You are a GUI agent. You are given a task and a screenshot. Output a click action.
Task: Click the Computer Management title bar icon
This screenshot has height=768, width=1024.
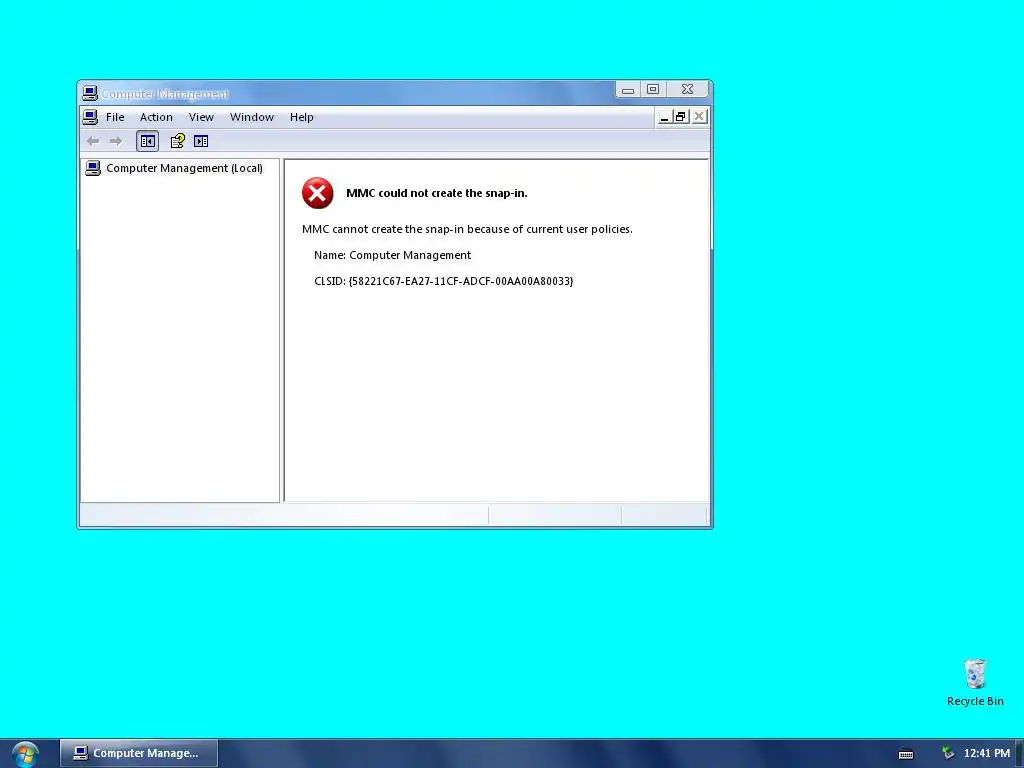(90, 93)
